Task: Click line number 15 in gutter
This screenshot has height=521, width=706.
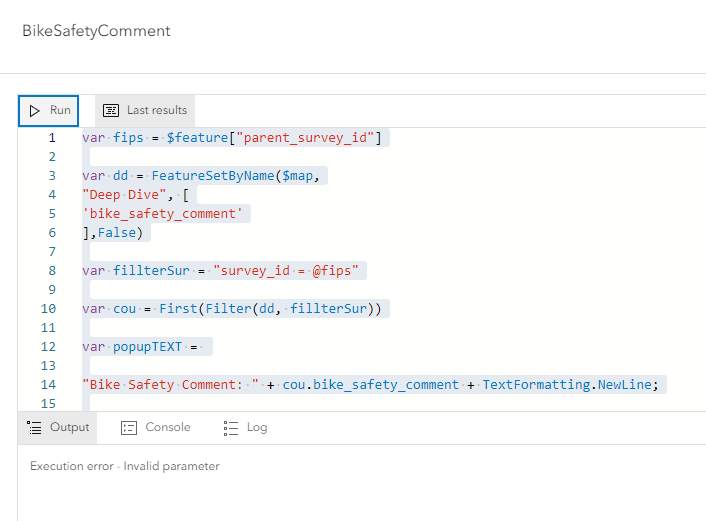Action: pos(48,403)
